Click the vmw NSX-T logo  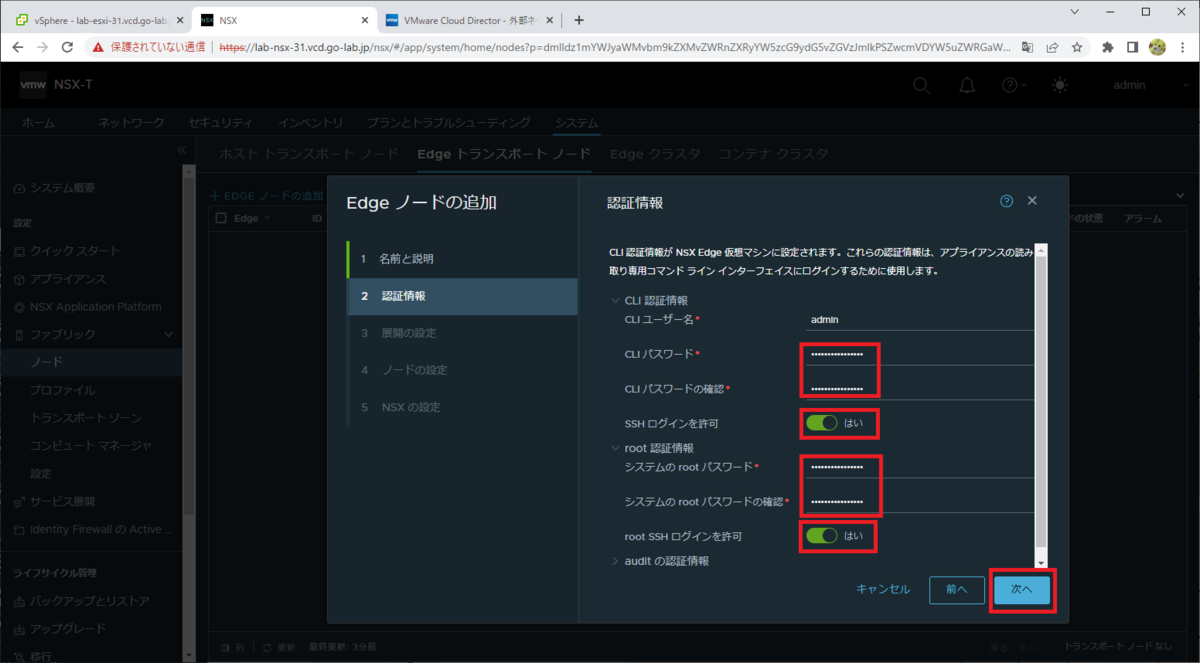[56, 86]
